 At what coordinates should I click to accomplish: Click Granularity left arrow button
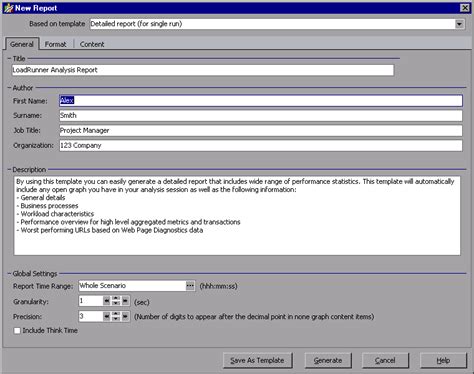[x=106, y=301]
